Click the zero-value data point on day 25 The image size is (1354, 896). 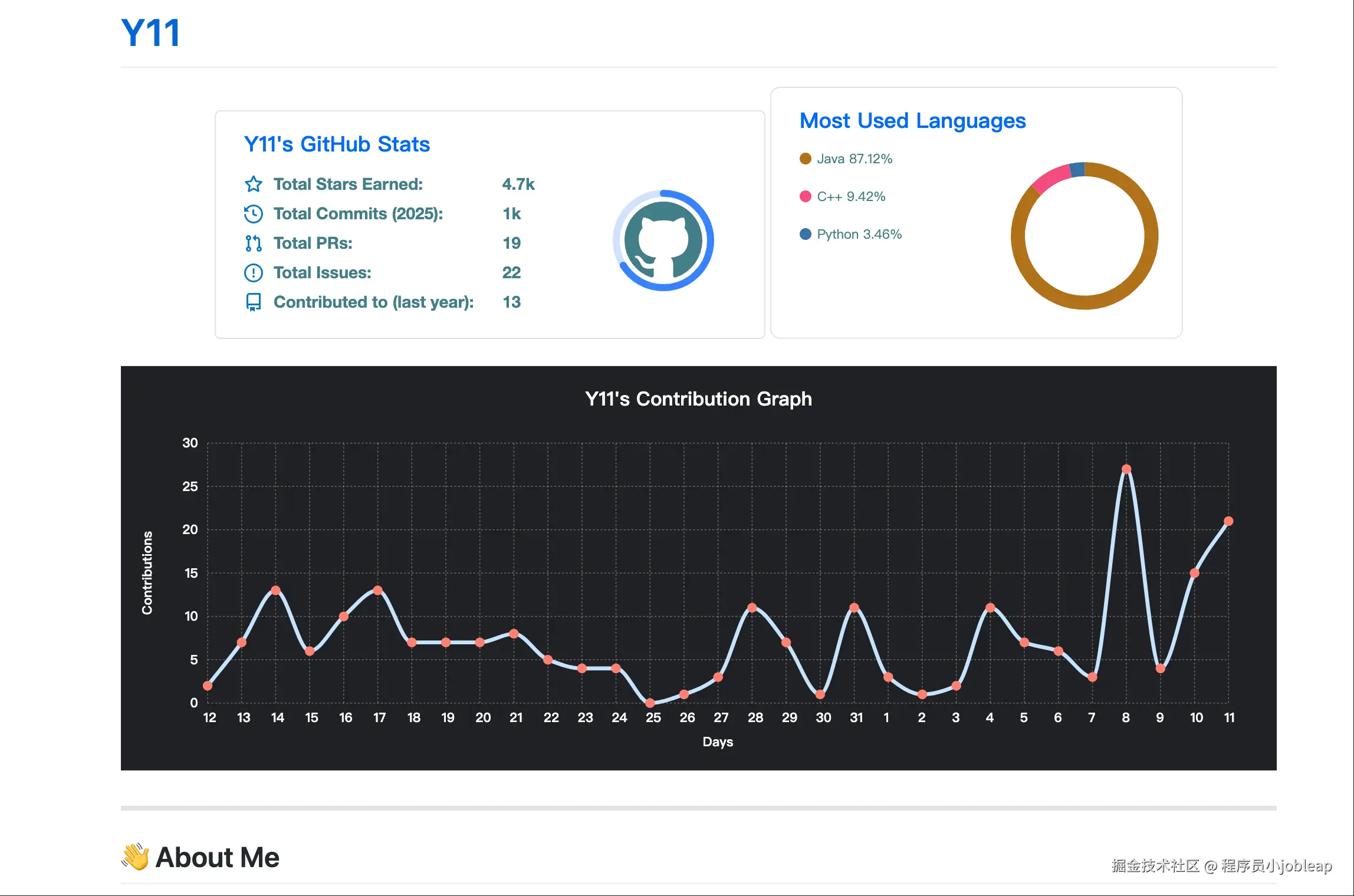pos(650,703)
